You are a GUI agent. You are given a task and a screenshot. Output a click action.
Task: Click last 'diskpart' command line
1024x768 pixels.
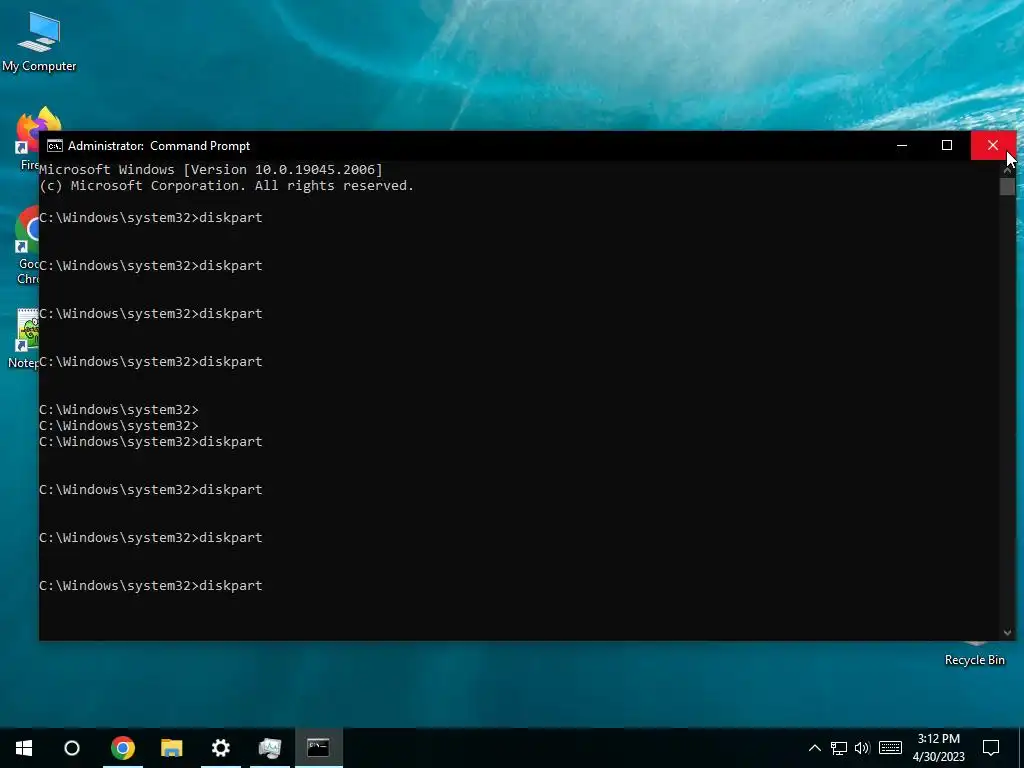pos(151,586)
